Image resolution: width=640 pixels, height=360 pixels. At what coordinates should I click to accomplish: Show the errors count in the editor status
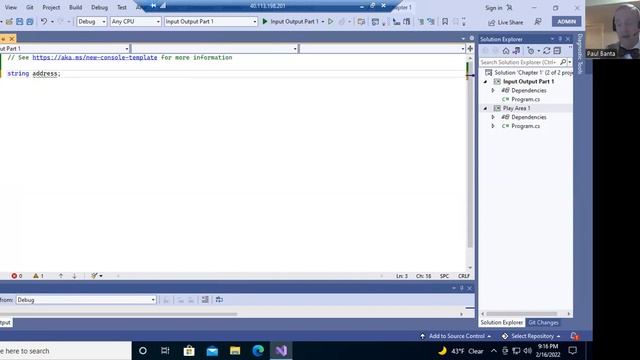coord(17,276)
